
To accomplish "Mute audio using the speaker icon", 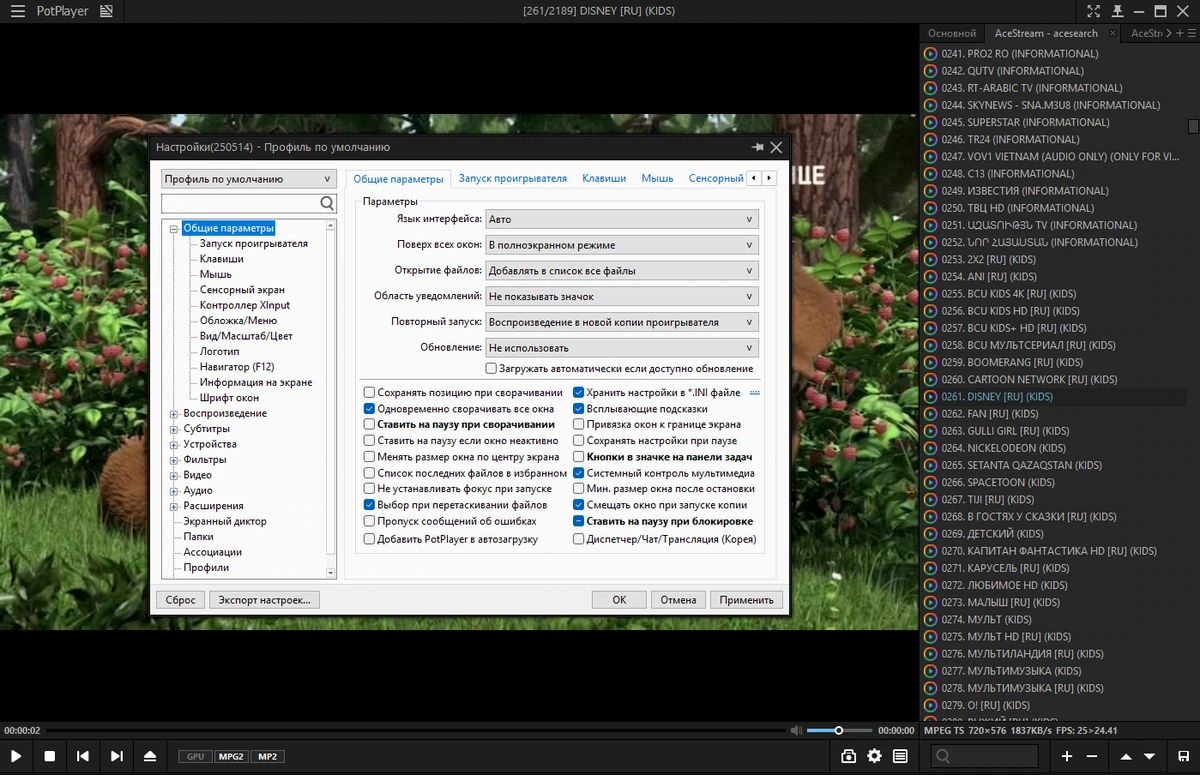I will coord(794,730).
